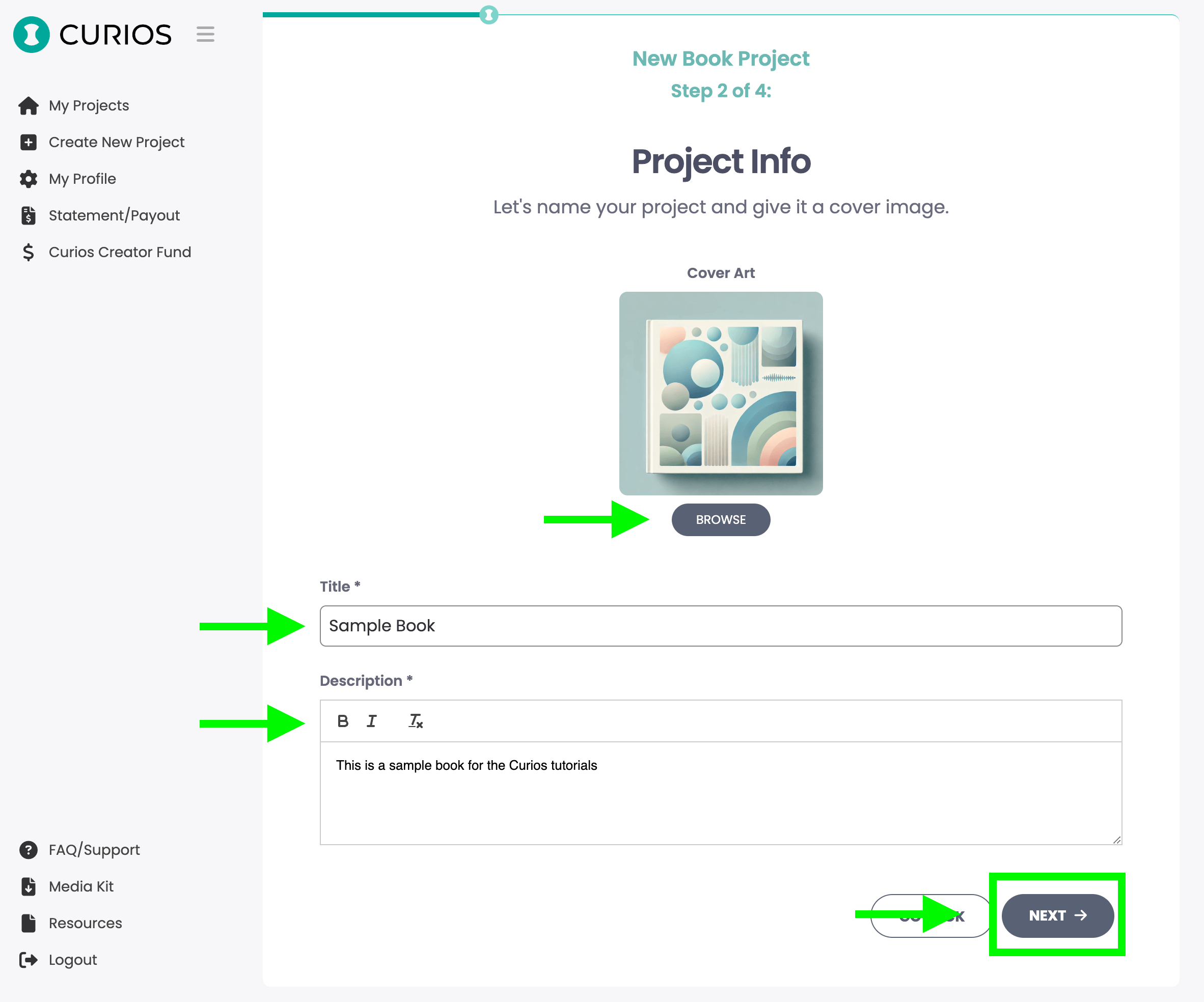Click the home icon beside My Projects
Image resolution: width=1204 pixels, height=1002 pixels.
point(28,105)
